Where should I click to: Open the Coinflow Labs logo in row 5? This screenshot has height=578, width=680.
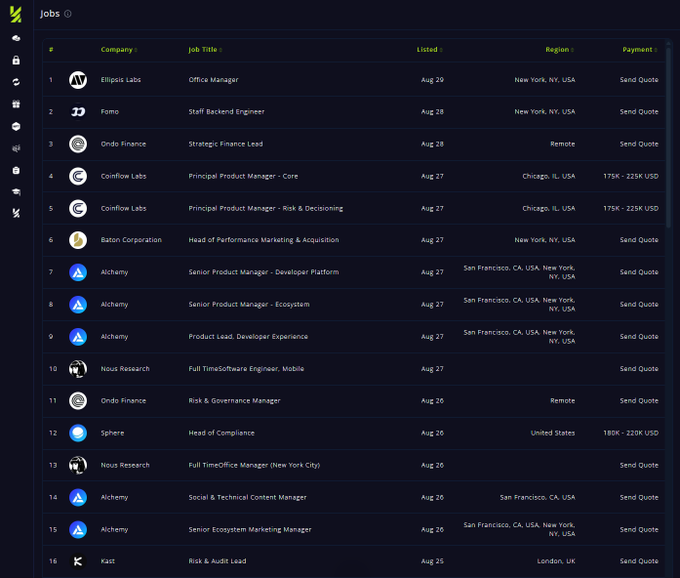[78, 208]
